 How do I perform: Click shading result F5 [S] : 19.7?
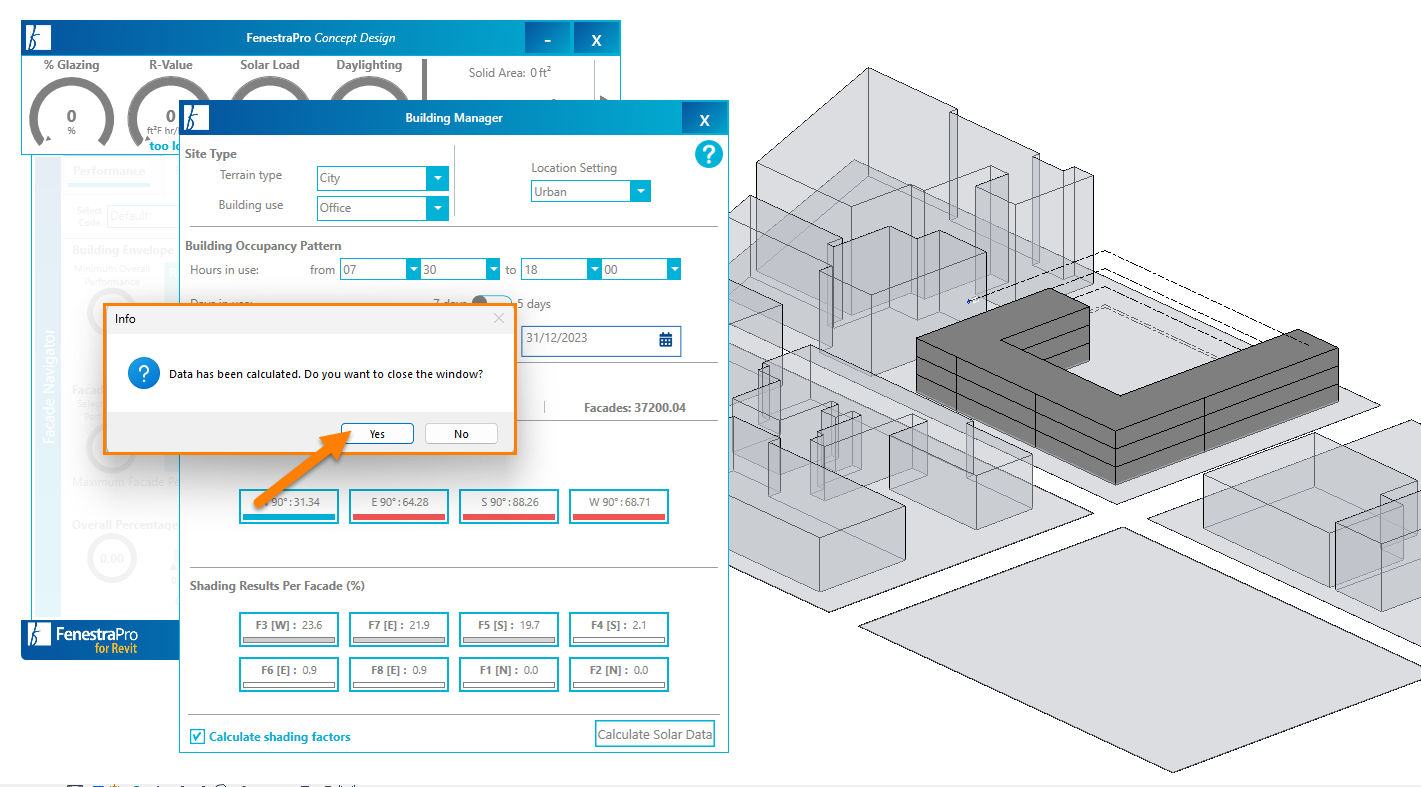[509, 629]
